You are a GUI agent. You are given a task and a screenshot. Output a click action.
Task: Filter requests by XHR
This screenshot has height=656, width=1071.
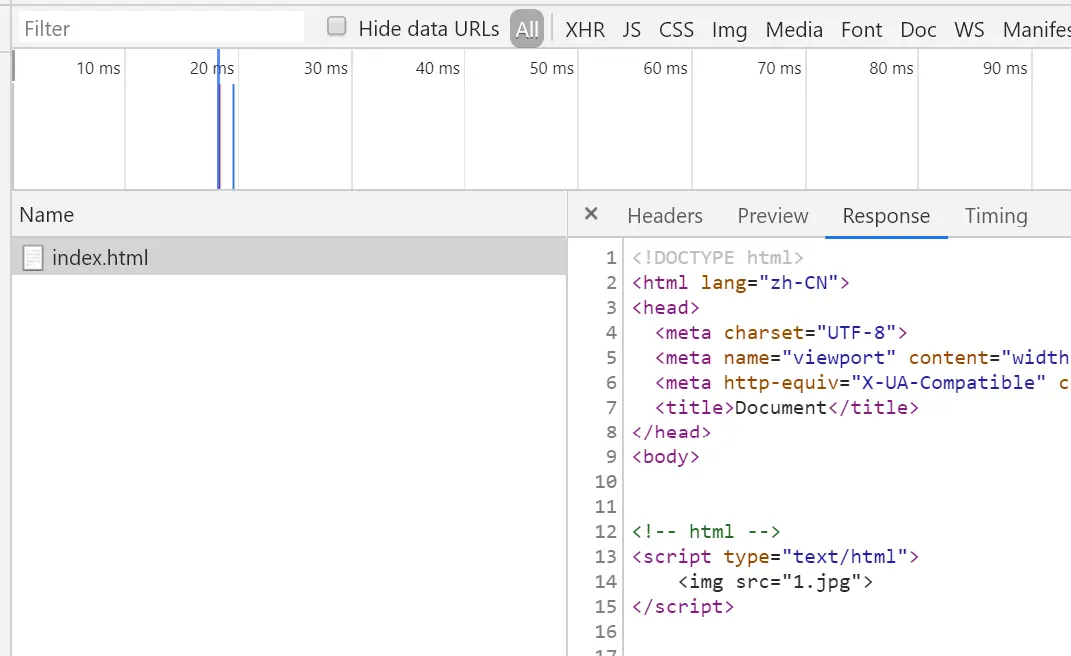click(x=585, y=29)
